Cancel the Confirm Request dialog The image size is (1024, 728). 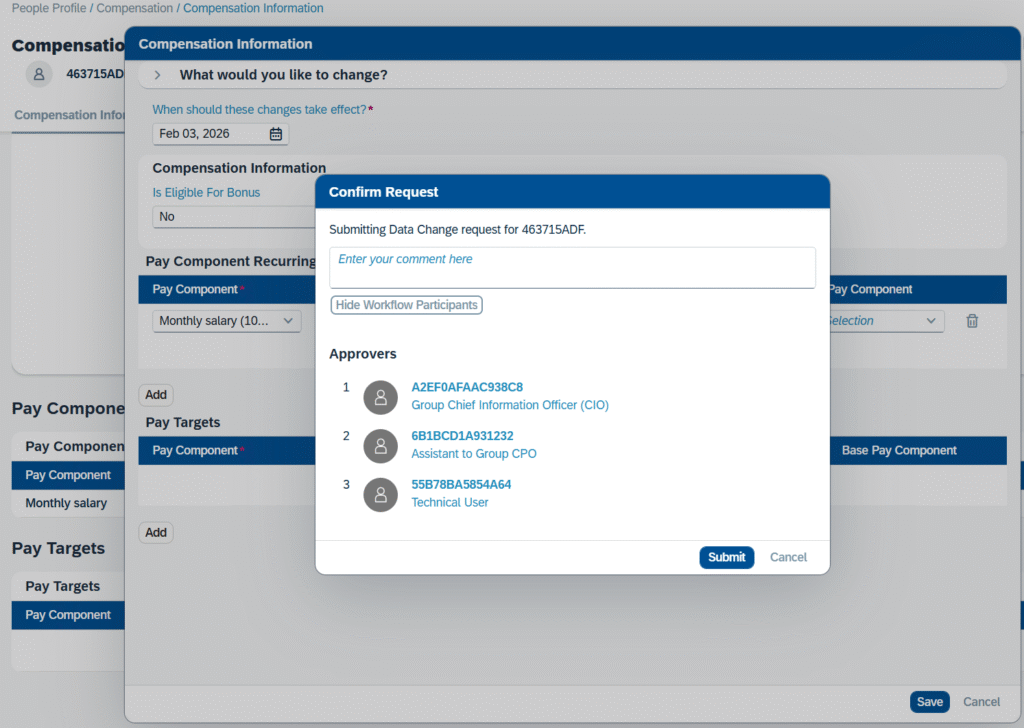coord(788,557)
